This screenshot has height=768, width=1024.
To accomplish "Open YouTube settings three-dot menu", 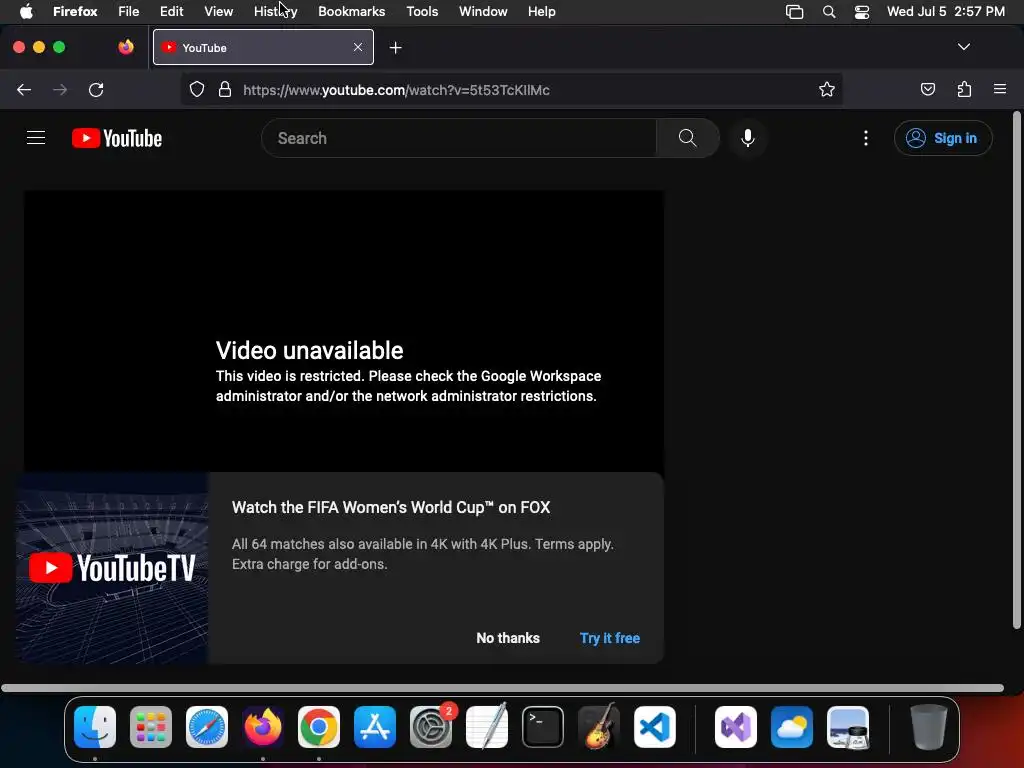I will (x=865, y=138).
